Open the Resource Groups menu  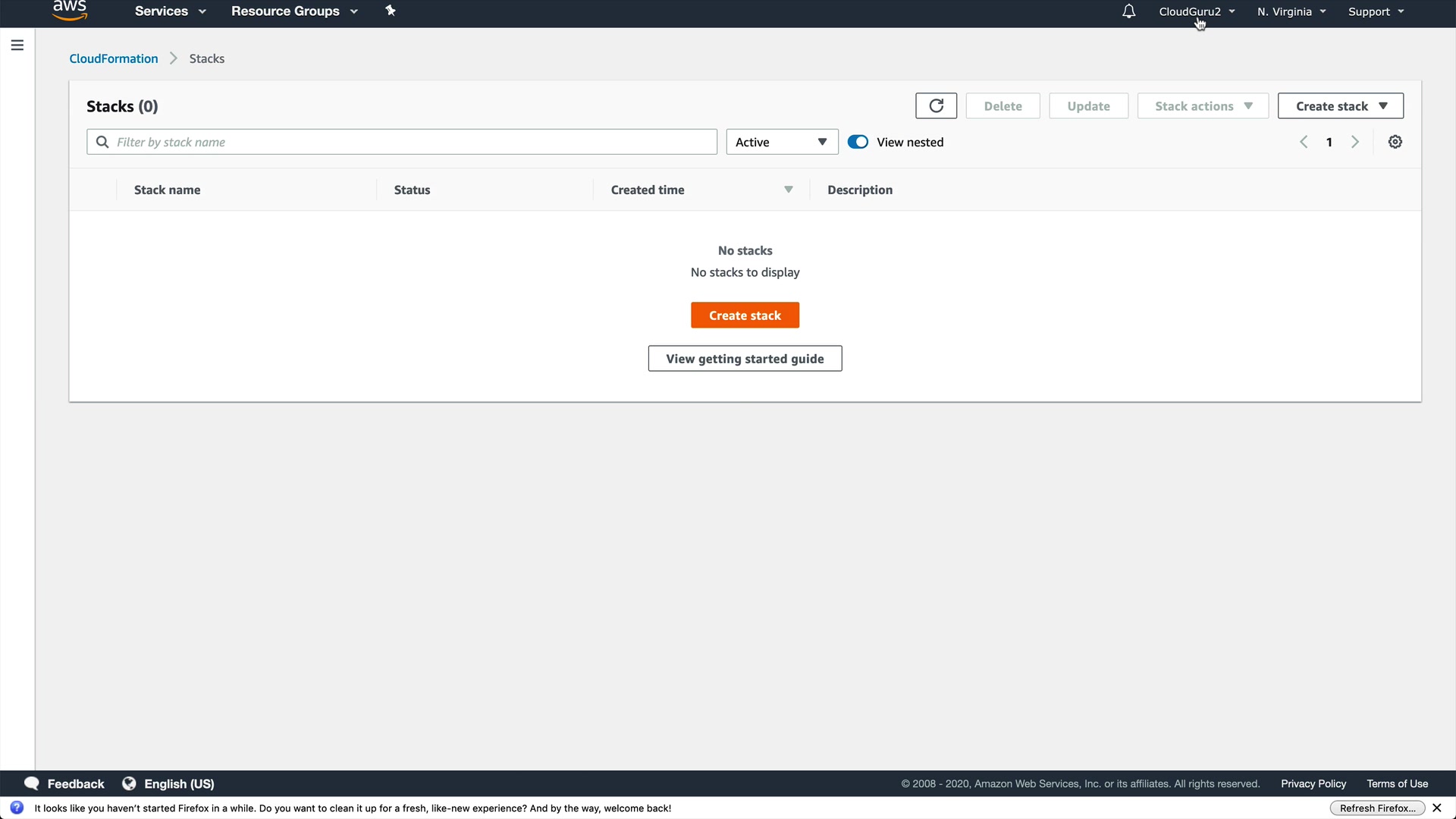[293, 11]
